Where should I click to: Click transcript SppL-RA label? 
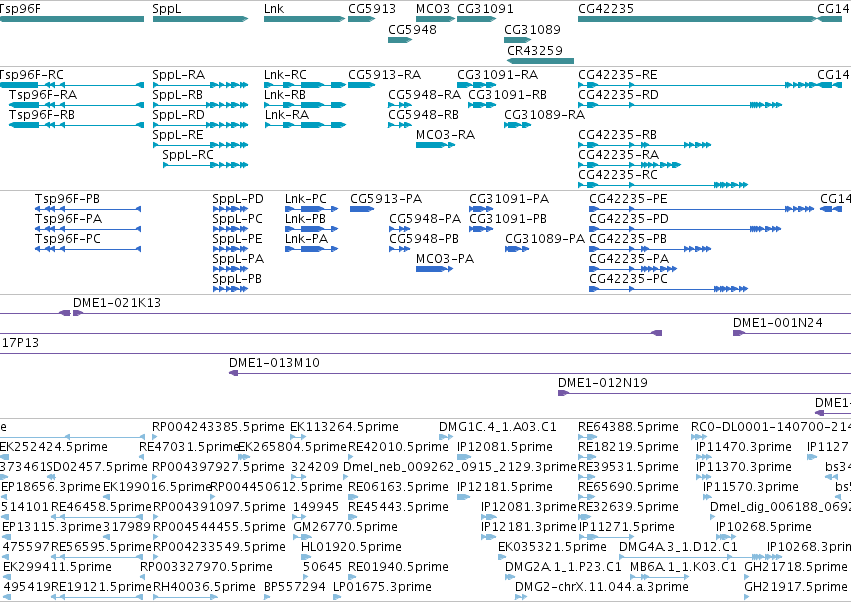tap(179, 75)
